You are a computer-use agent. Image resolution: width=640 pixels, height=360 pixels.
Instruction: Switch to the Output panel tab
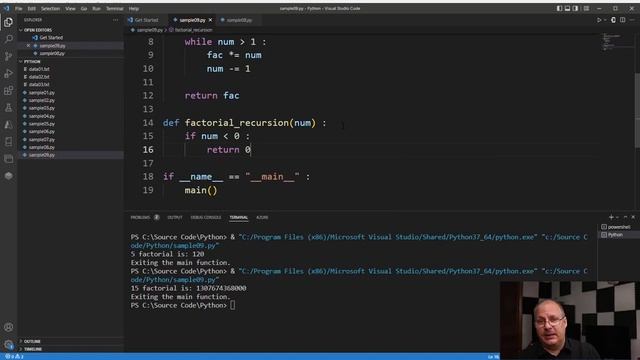[175, 217]
